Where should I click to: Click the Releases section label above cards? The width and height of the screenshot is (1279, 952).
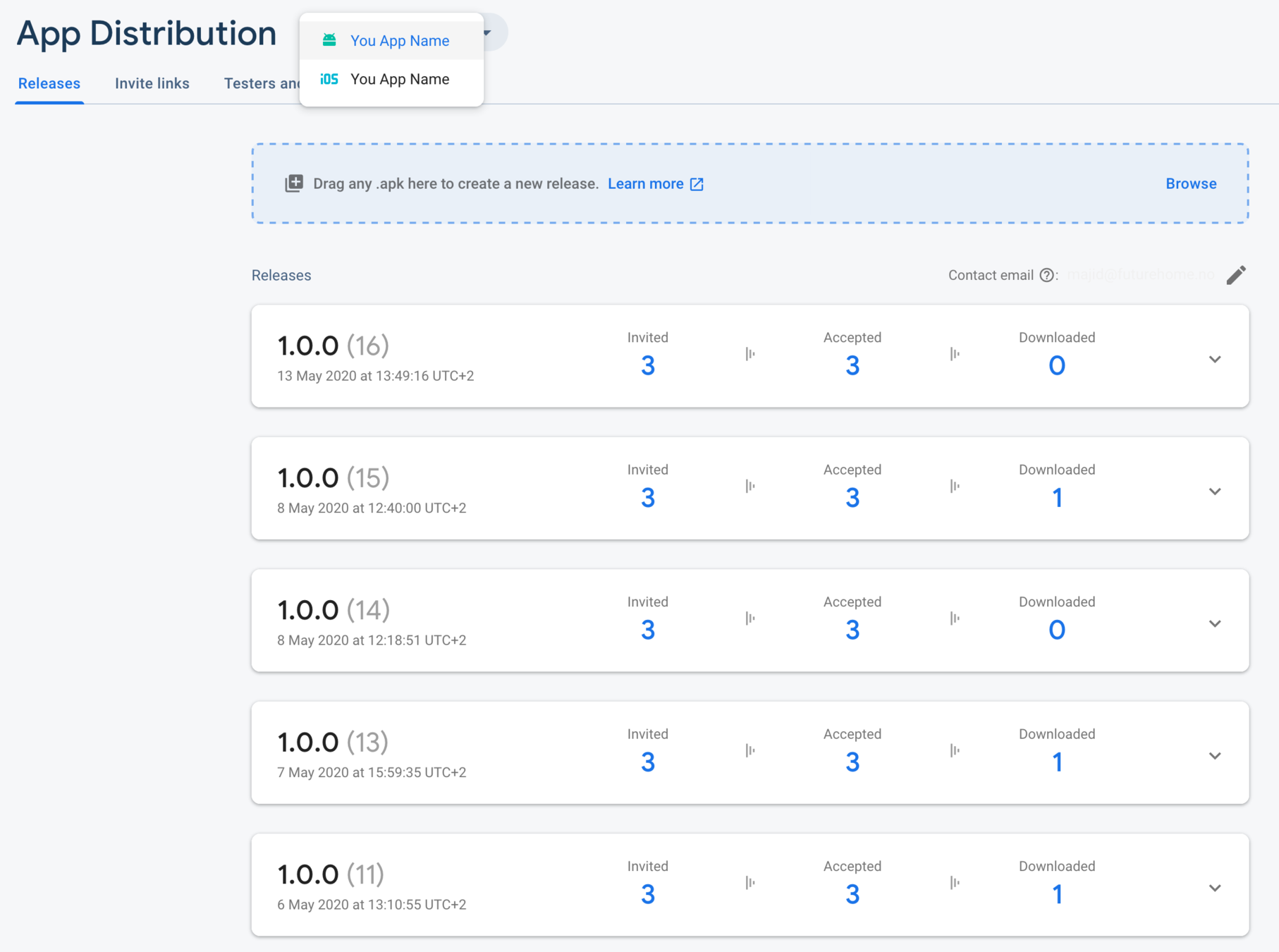(x=281, y=275)
